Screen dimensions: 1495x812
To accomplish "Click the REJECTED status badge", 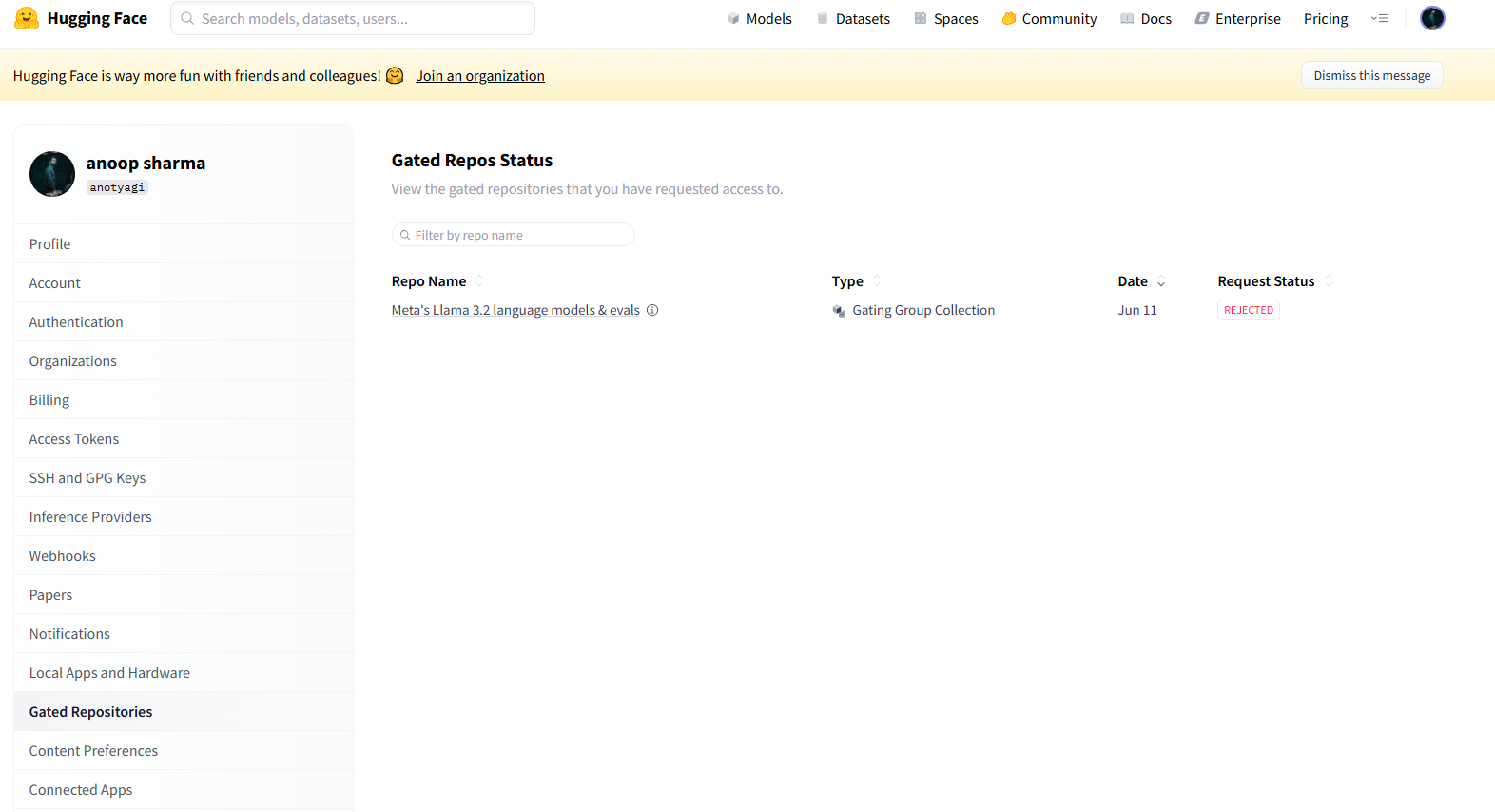I will (x=1249, y=310).
